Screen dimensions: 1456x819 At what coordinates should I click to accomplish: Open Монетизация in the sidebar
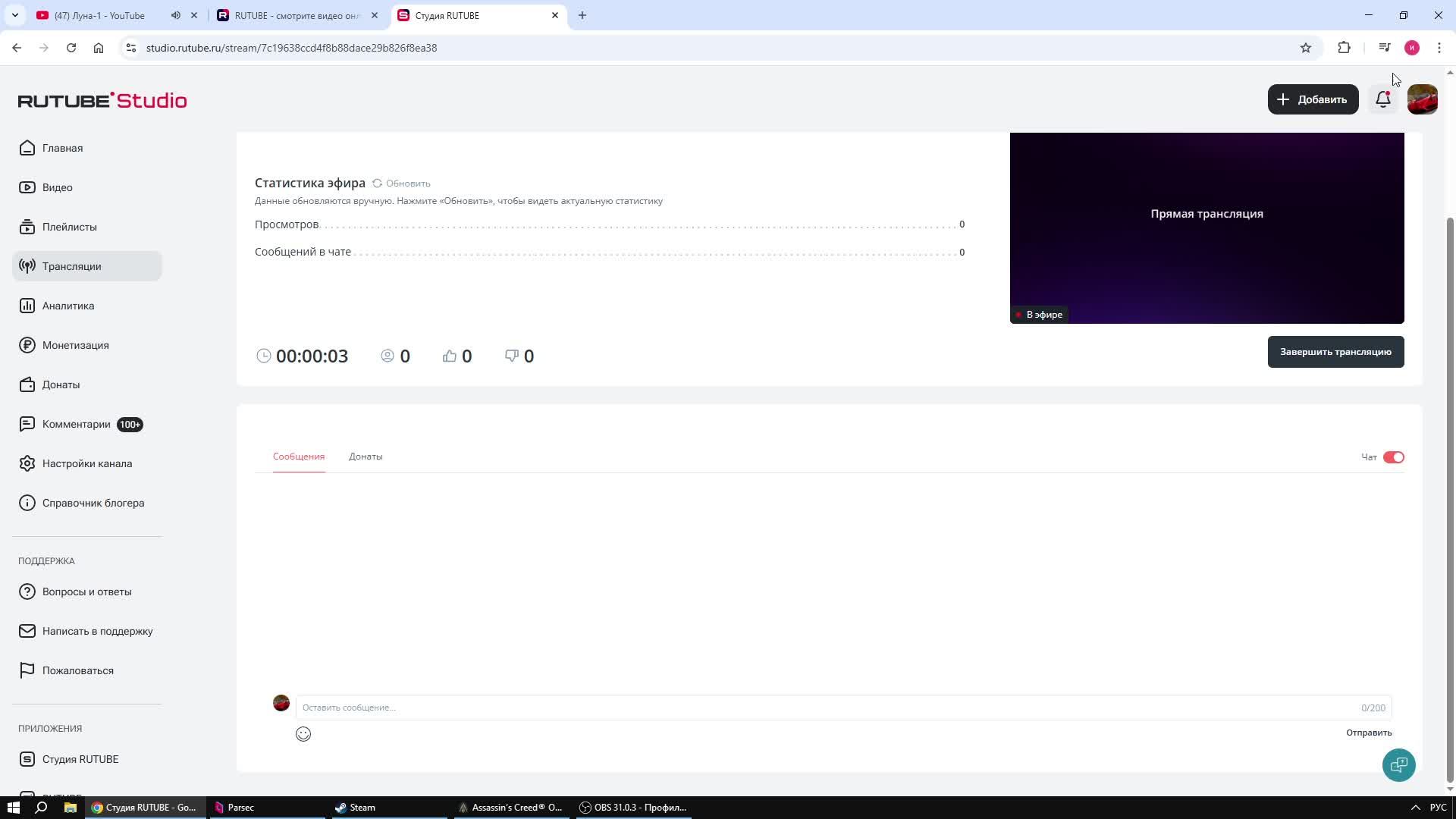tap(75, 345)
